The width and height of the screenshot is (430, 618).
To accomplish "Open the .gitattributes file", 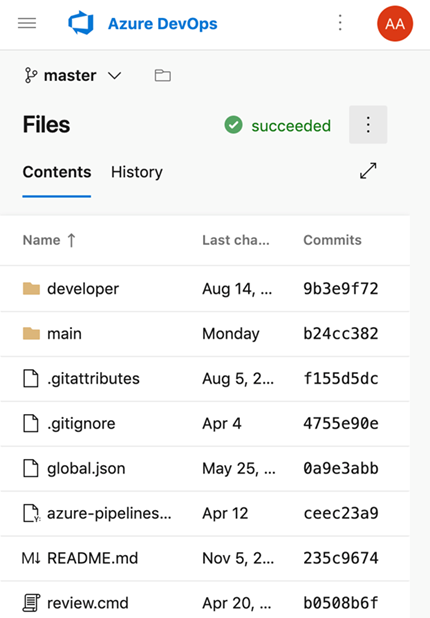I will click(93, 379).
